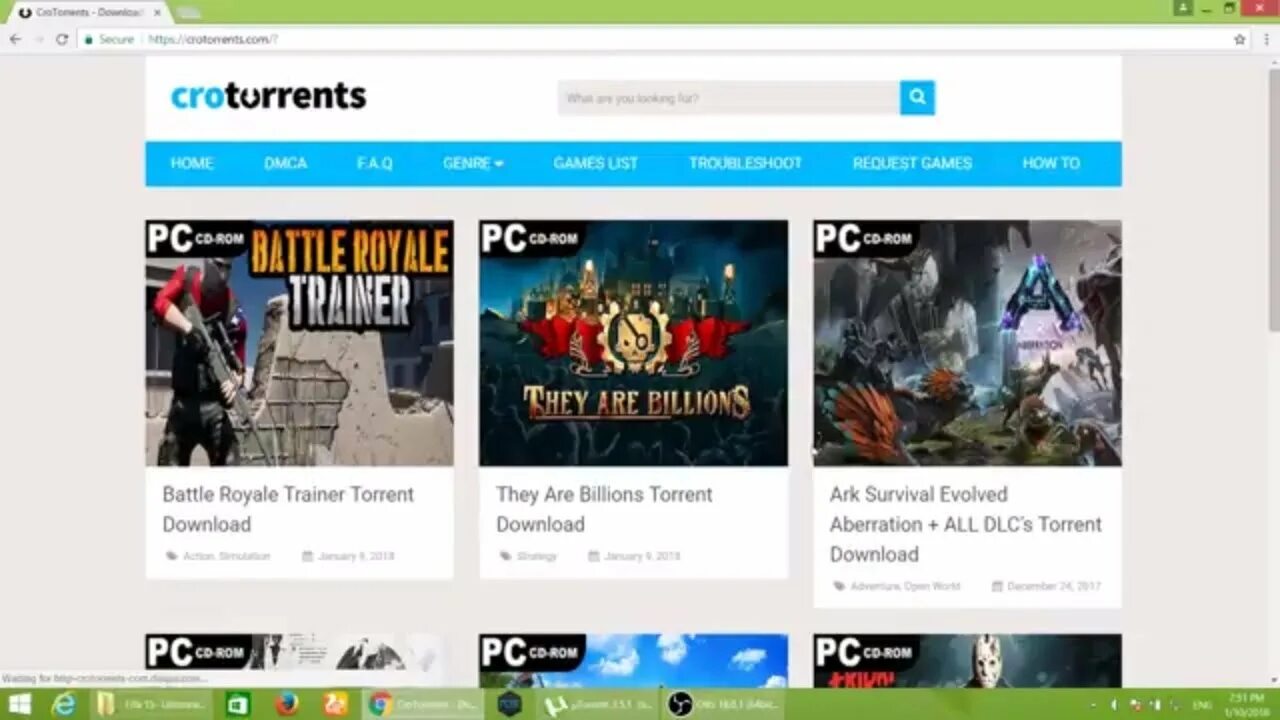This screenshot has width=1280, height=720.
Task: Click the tag icon beside Action, Simulation
Action: [x=172, y=556]
